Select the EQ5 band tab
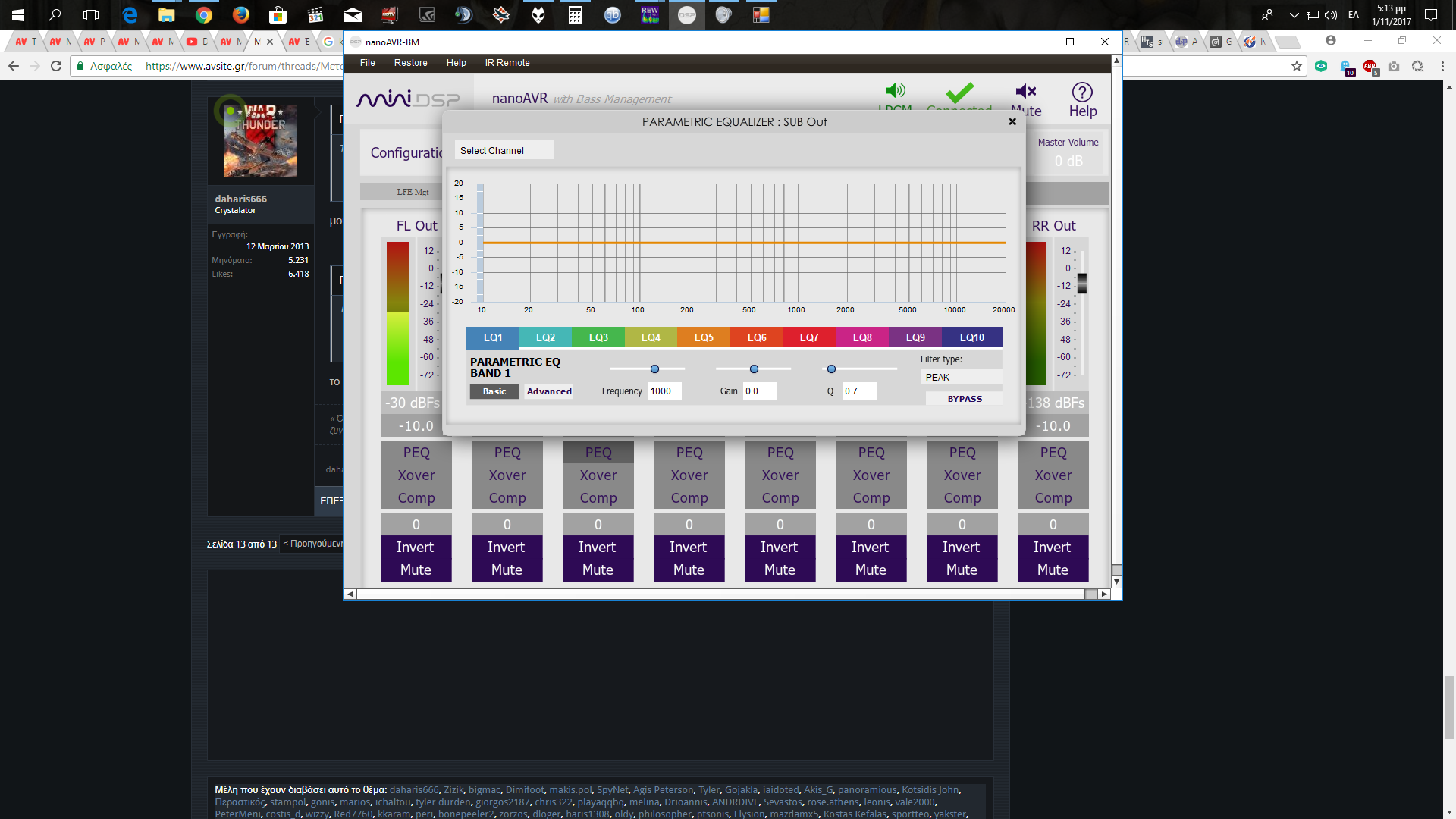The height and width of the screenshot is (819, 1456). (704, 337)
